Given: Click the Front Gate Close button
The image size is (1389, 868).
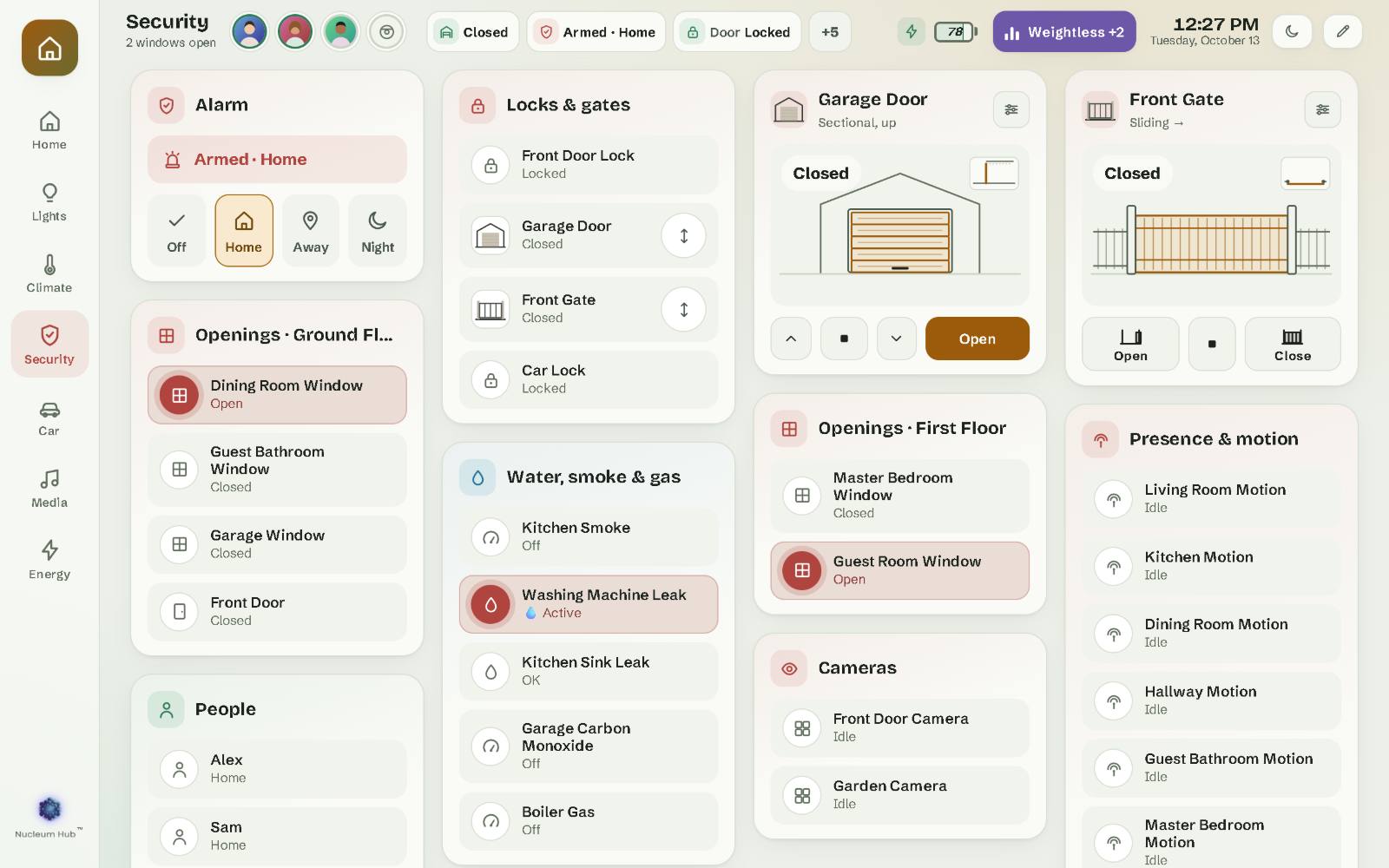Looking at the screenshot, I should [1293, 344].
